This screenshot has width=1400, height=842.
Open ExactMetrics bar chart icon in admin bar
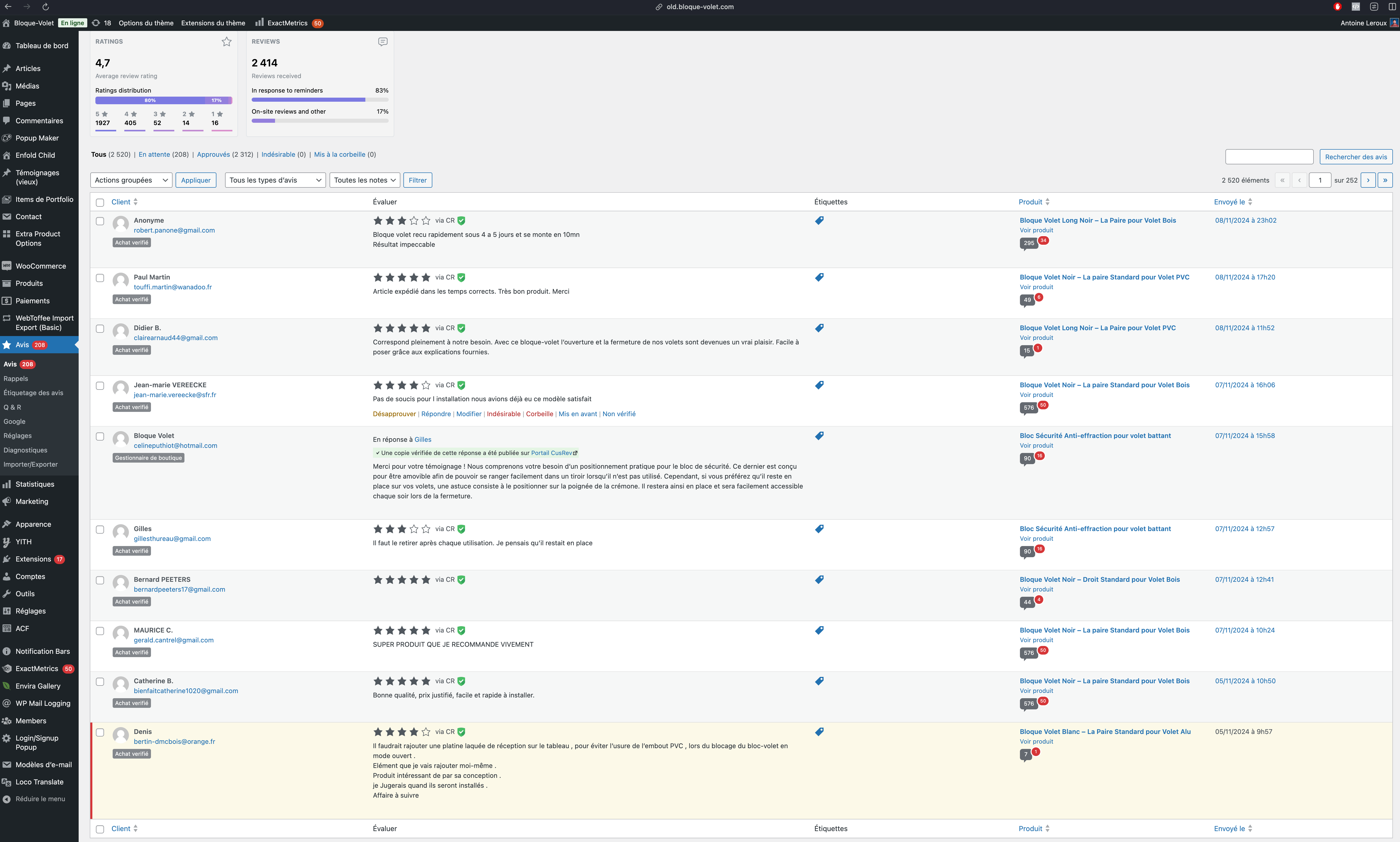259,23
